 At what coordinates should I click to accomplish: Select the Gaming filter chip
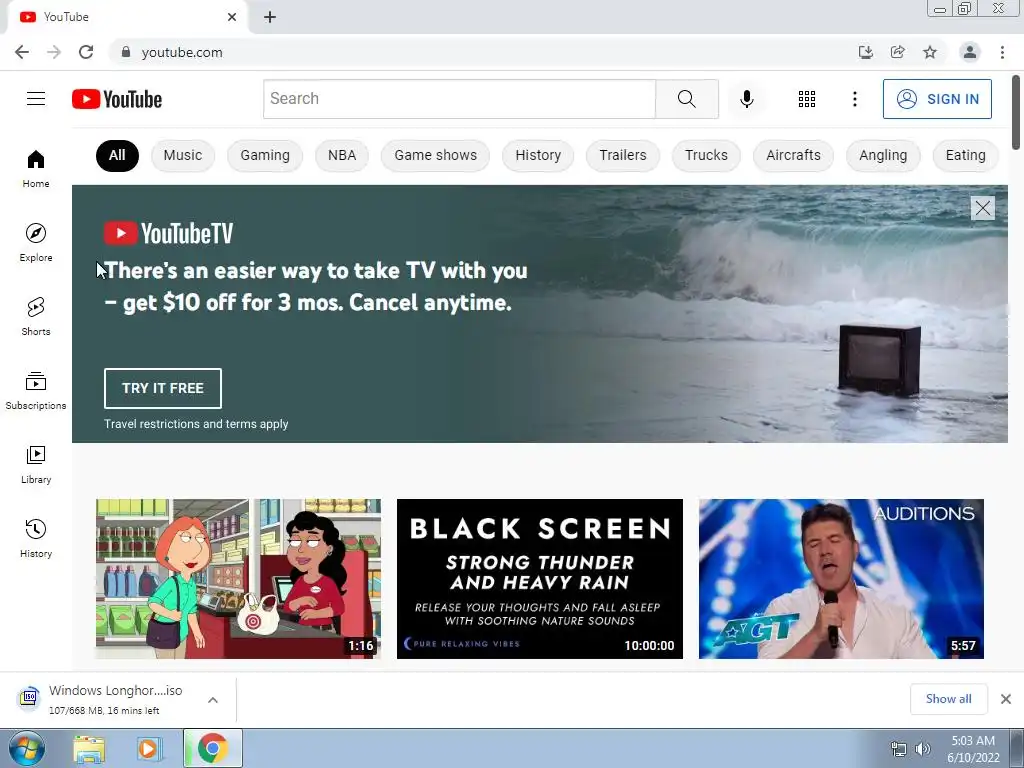click(265, 155)
